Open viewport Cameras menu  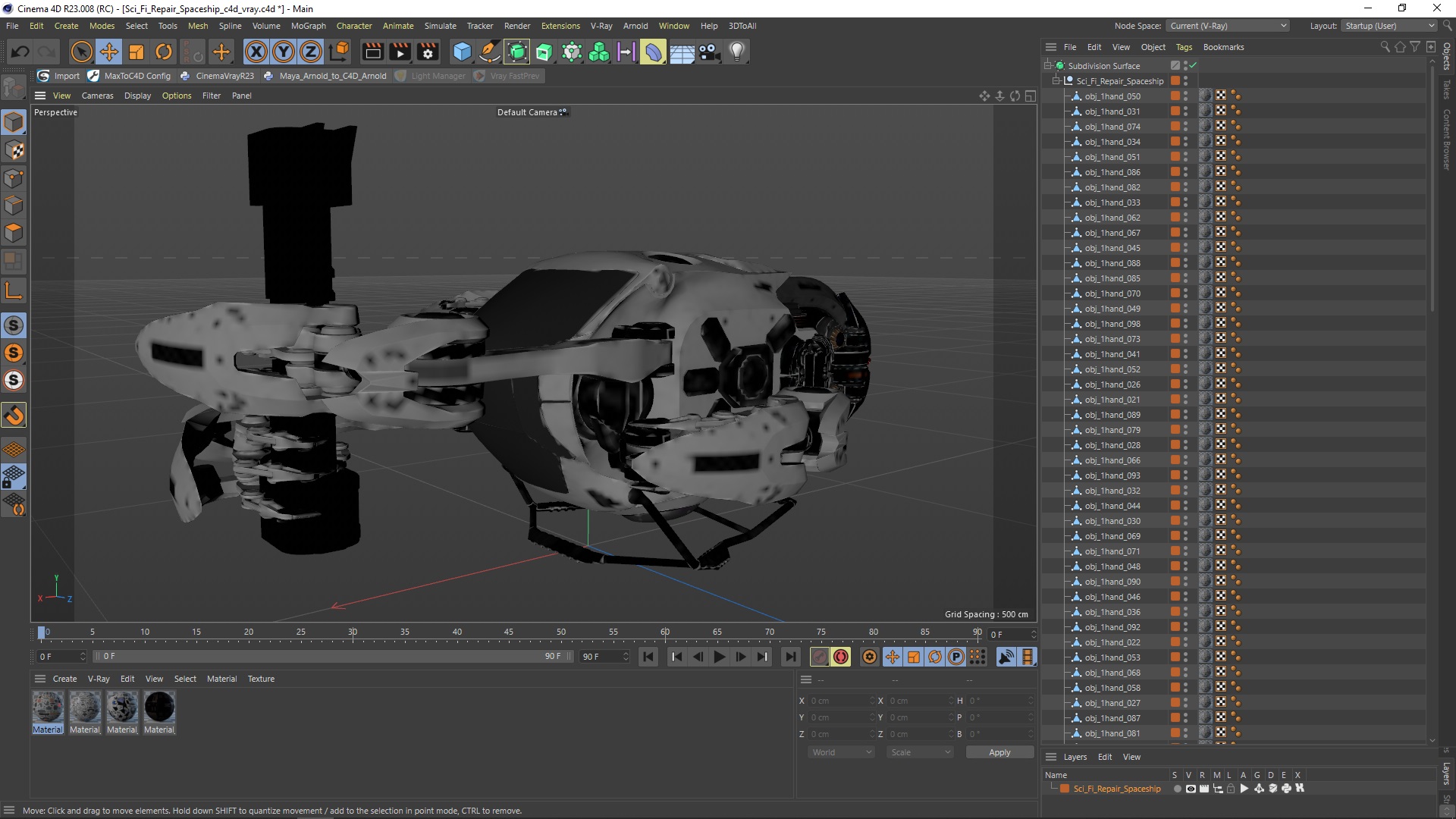97,96
